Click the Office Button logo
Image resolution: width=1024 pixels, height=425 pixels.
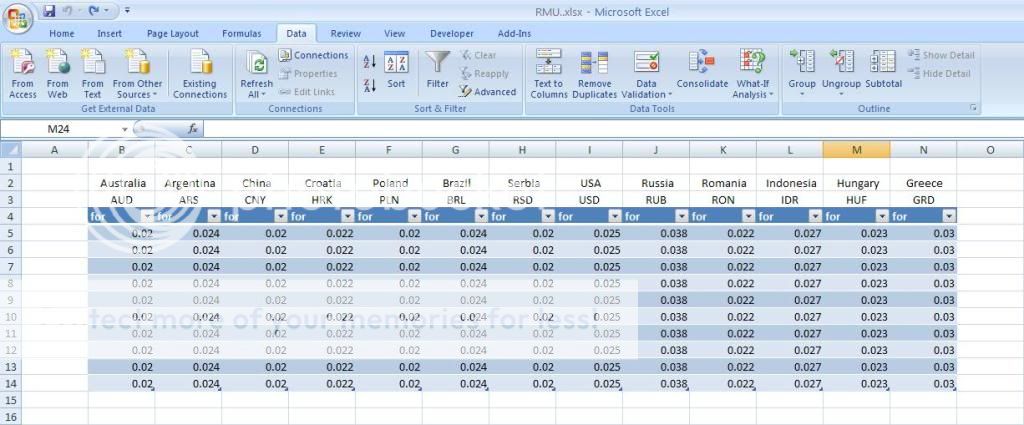[x=18, y=18]
